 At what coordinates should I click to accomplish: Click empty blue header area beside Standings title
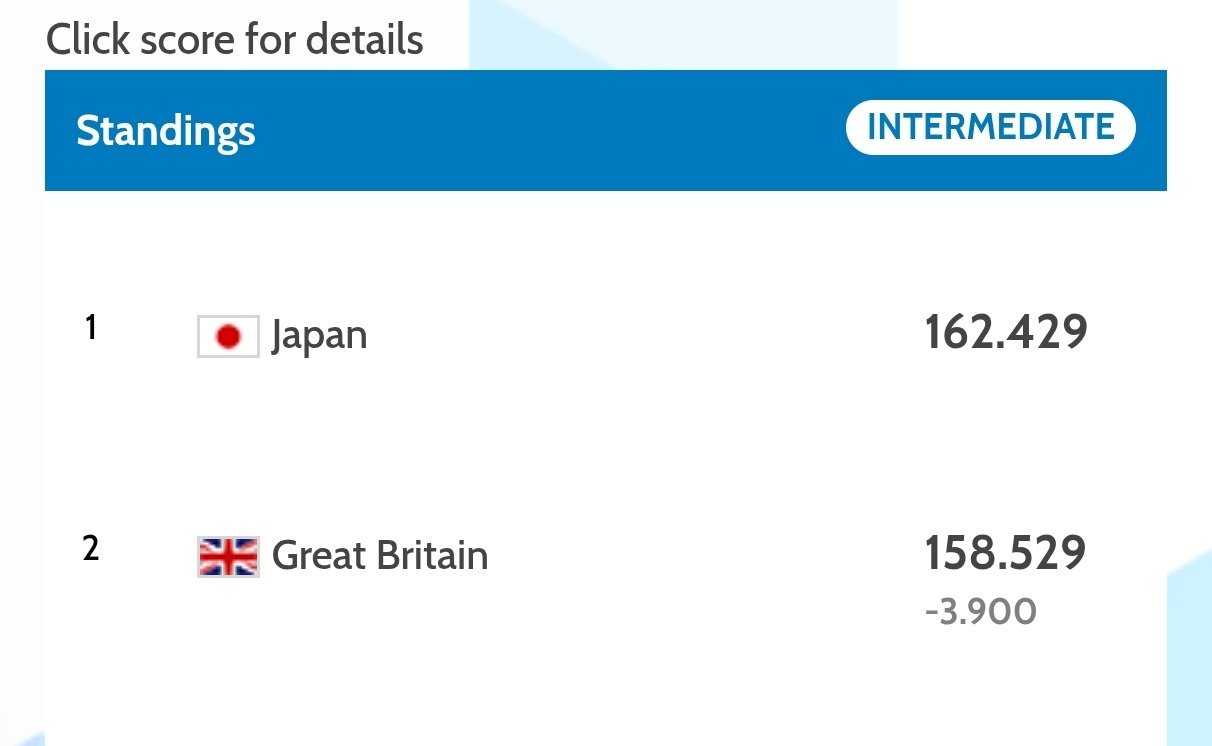(x=550, y=130)
